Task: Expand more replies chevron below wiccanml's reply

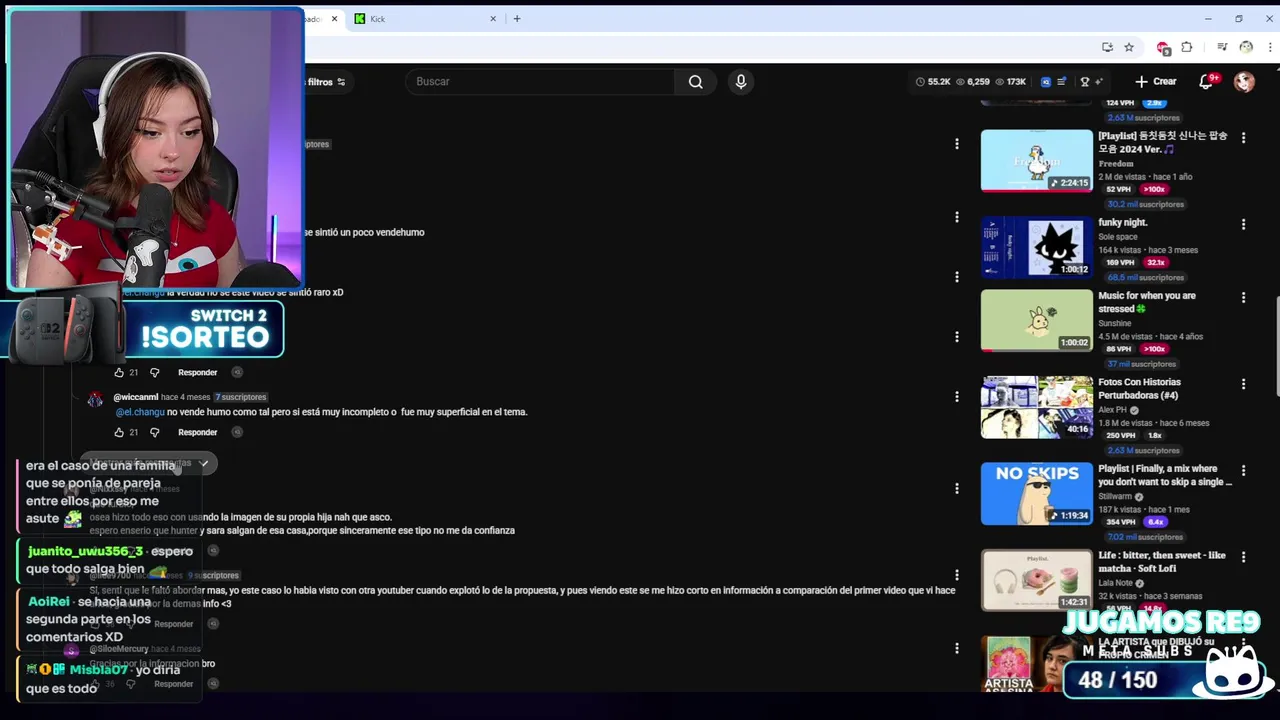Action: [x=204, y=463]
